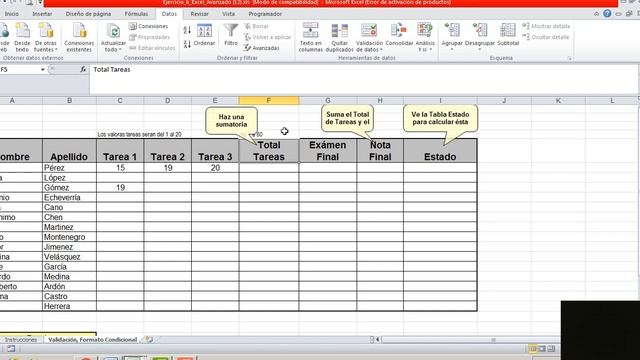Screen dimensions: 640x360
Task: Open the De otras fuentes dropdown
Action: 46,38
